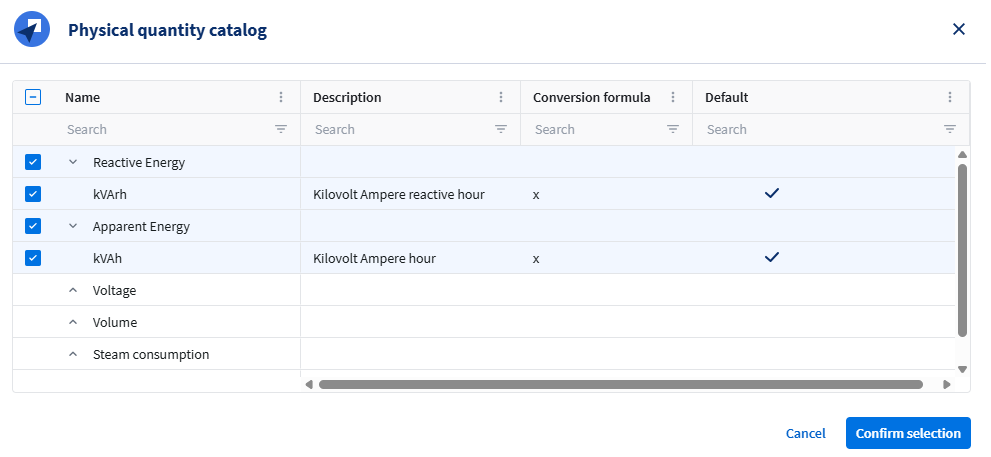991x457 pixels.
Task: Expand the Steam consumption group
Action: tap(73, 354)
